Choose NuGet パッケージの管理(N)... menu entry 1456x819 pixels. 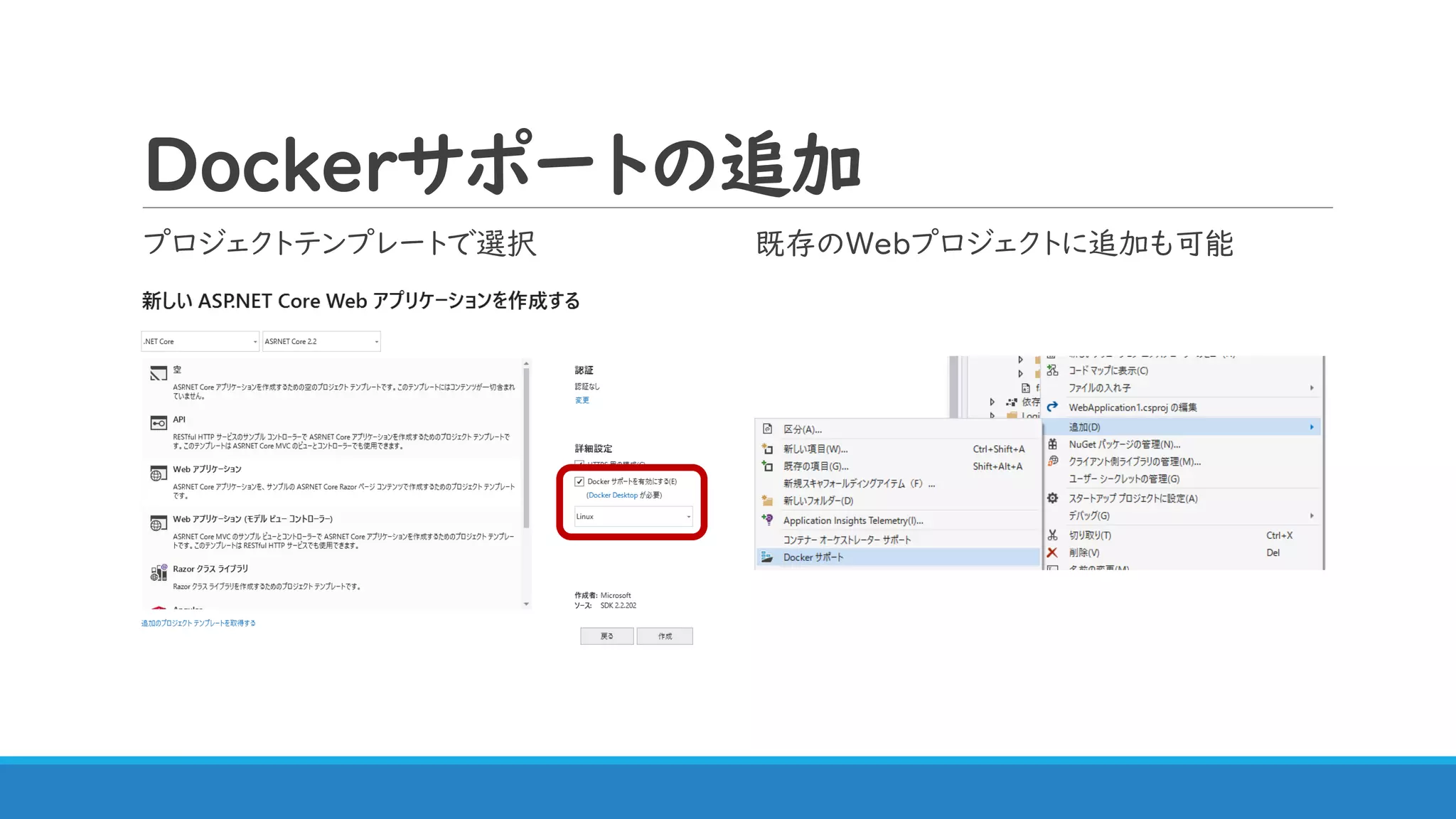coord(1182,444)
